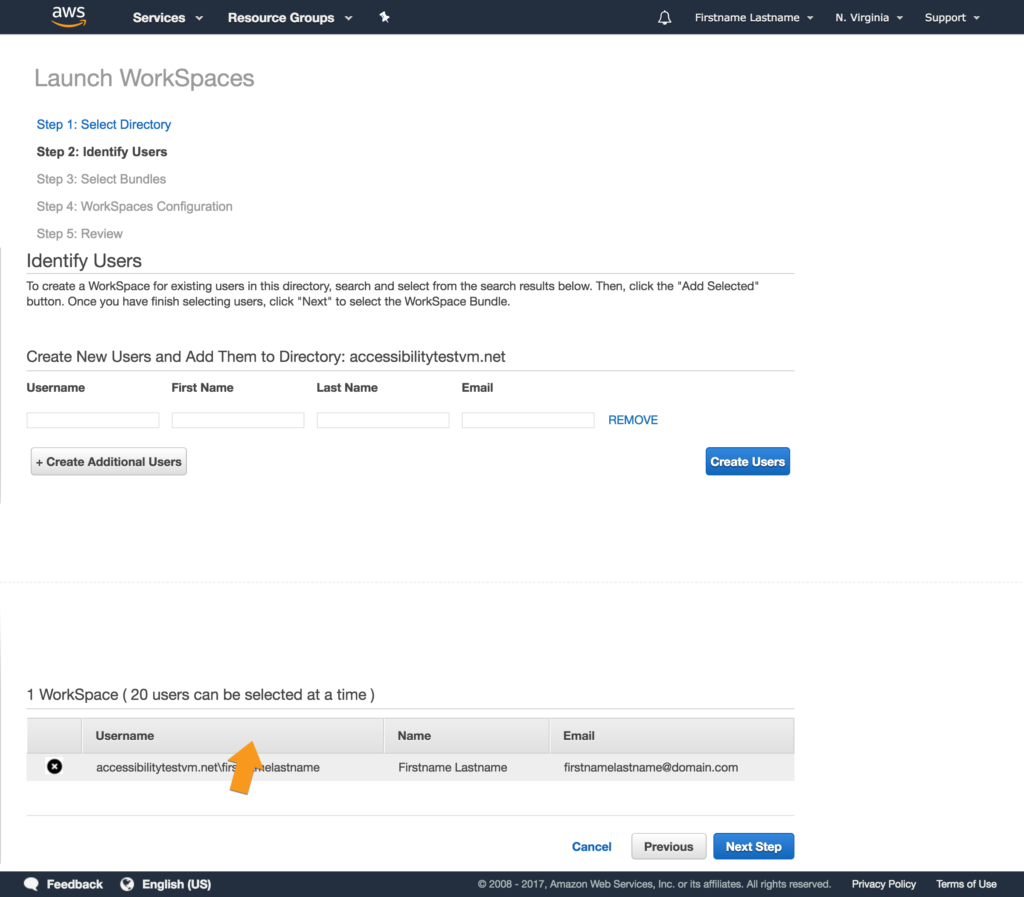1024x897 pixels.
Task: Focus the Last Name input field
Action: pyautogui.click(x=383, y=420)
